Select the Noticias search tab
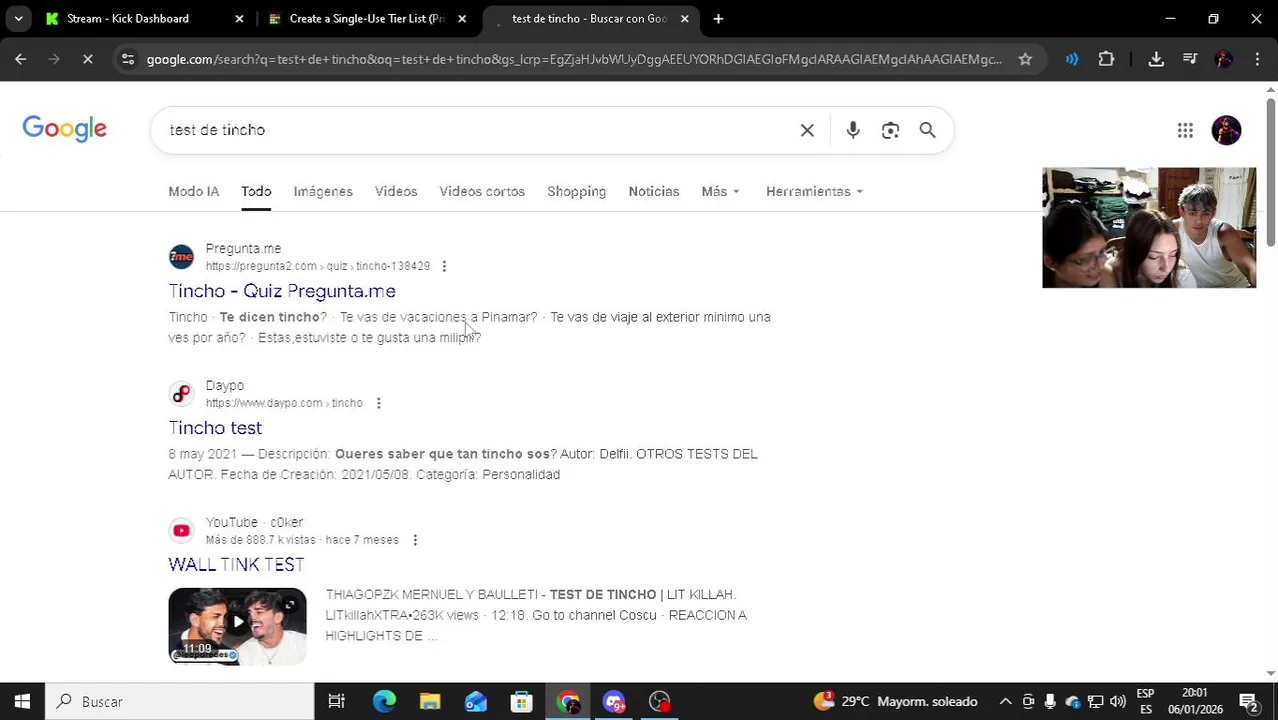This screenshot has width=1278, height=720. point(654,191)
